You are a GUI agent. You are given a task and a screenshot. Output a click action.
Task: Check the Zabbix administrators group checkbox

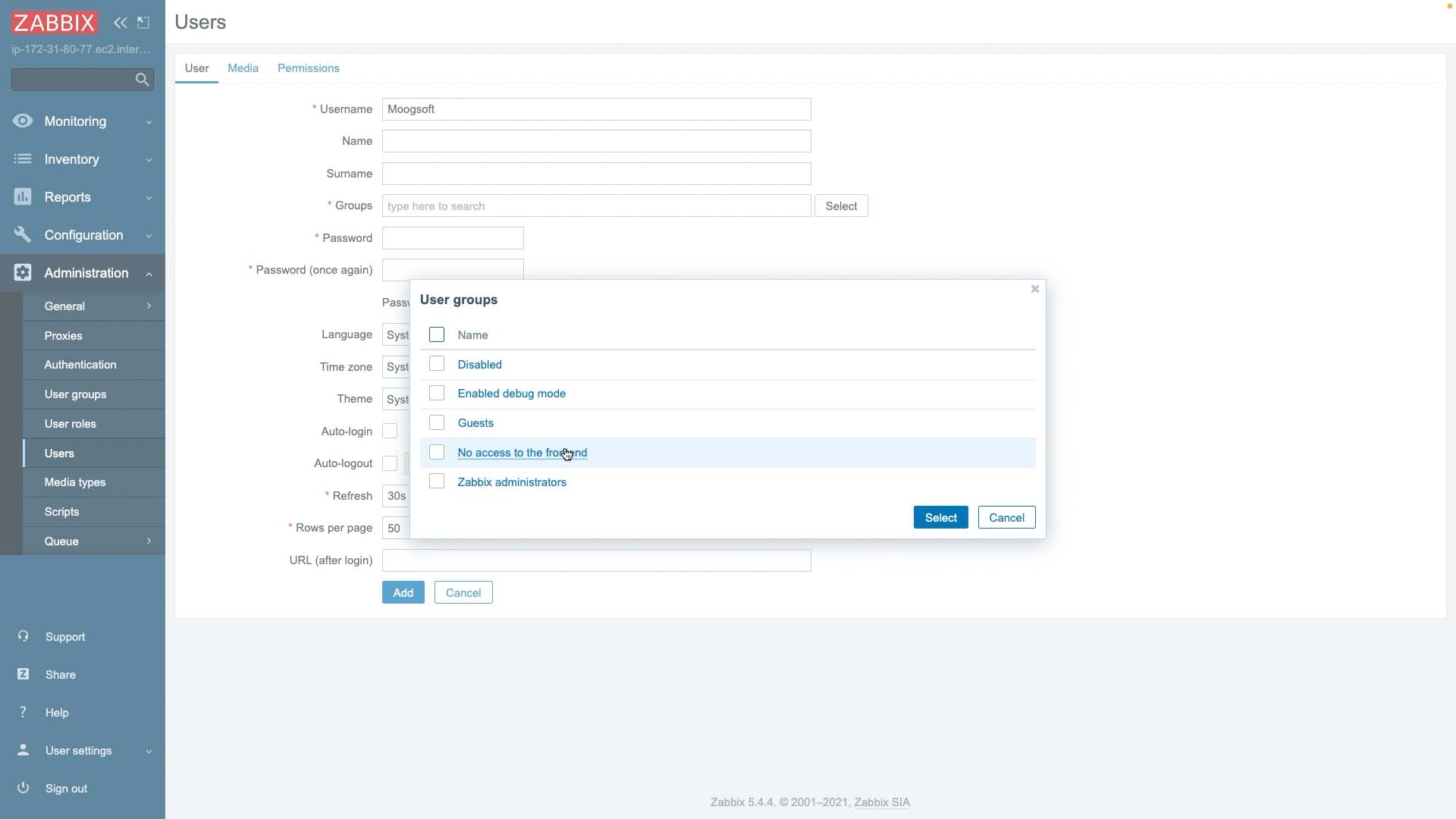(x=437, y=482)
